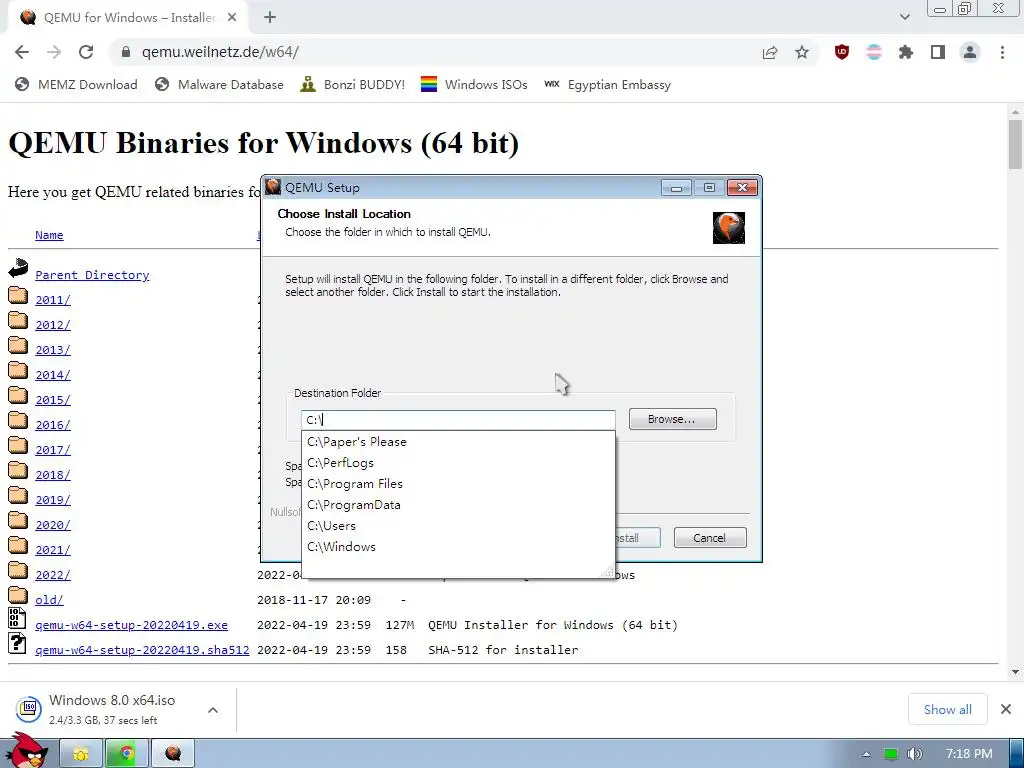Screen dimensions: 1024x768
Task: Open the 2021/ folder link
Action: click(x=53, y=550)
